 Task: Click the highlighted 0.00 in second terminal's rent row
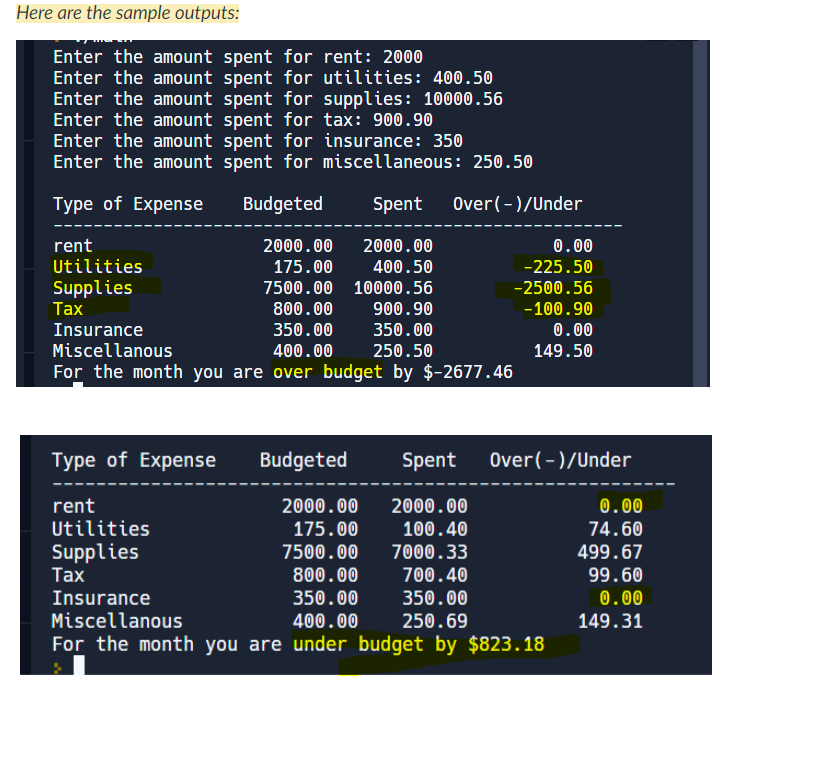[x=621, y=505]
